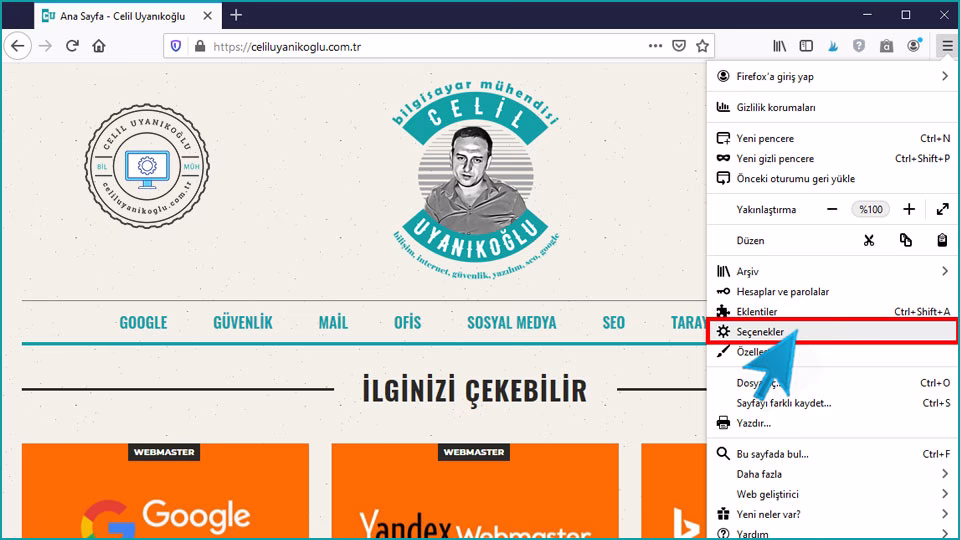Open Yeni gizli pencere
This screenshot has height=540, width=960.
(833, 159)
